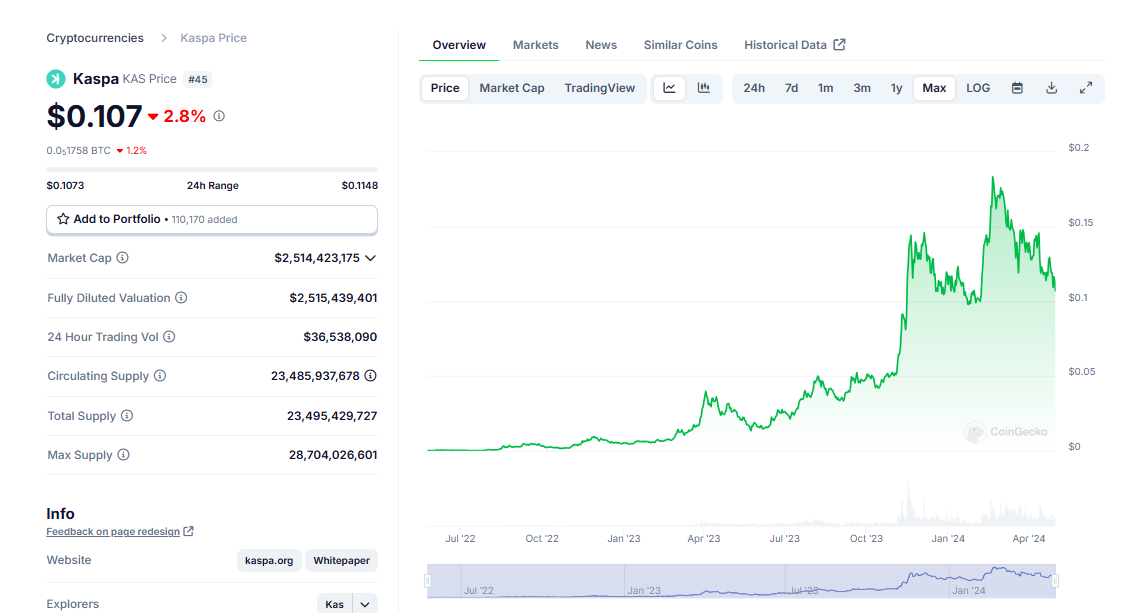The height and width of the screenshot is (613, 1128).
Task: Set chart range to Max
Action: pyautogui.click(x=934, y=88)
